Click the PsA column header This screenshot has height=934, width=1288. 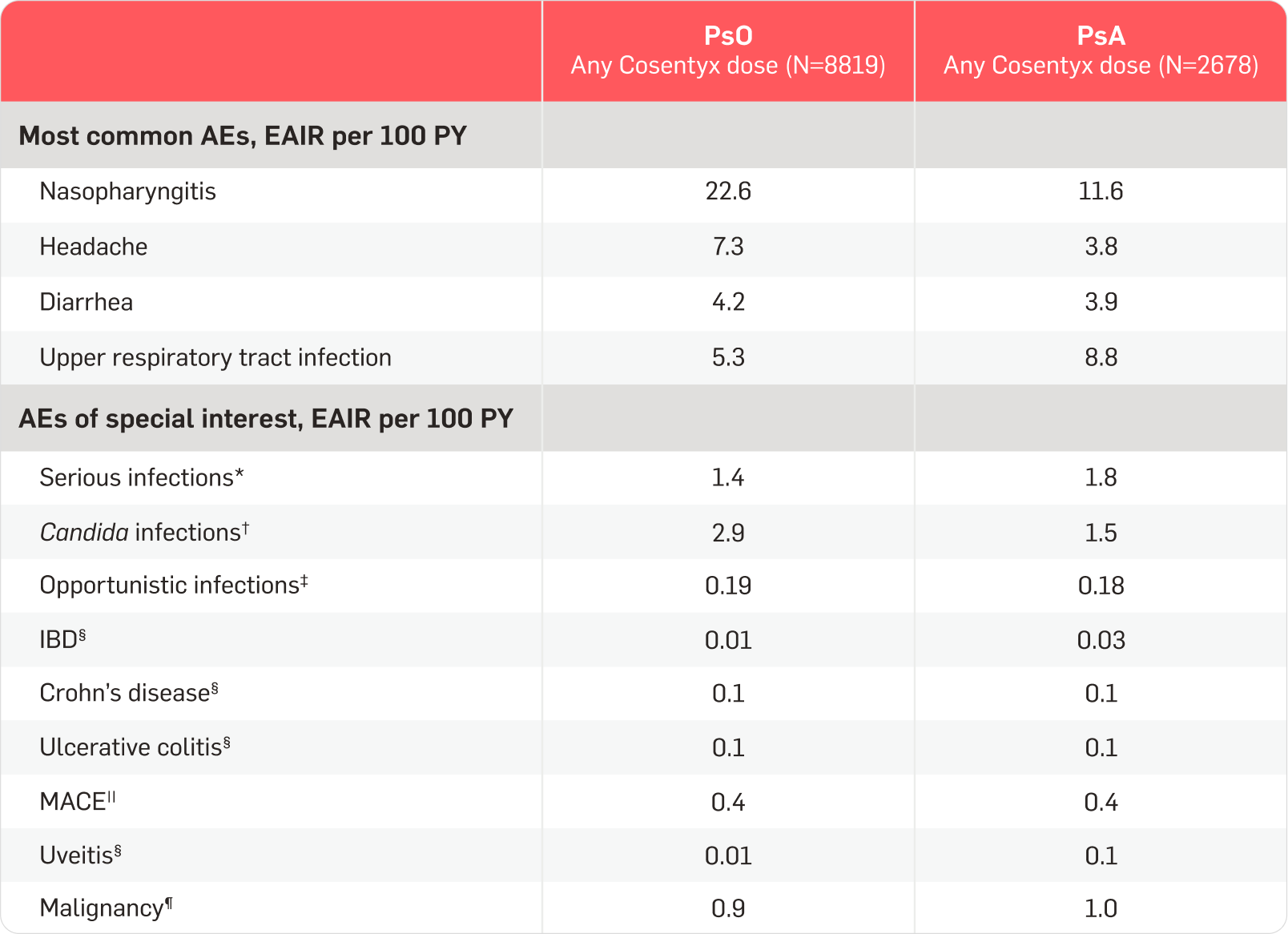point(1101,50)
